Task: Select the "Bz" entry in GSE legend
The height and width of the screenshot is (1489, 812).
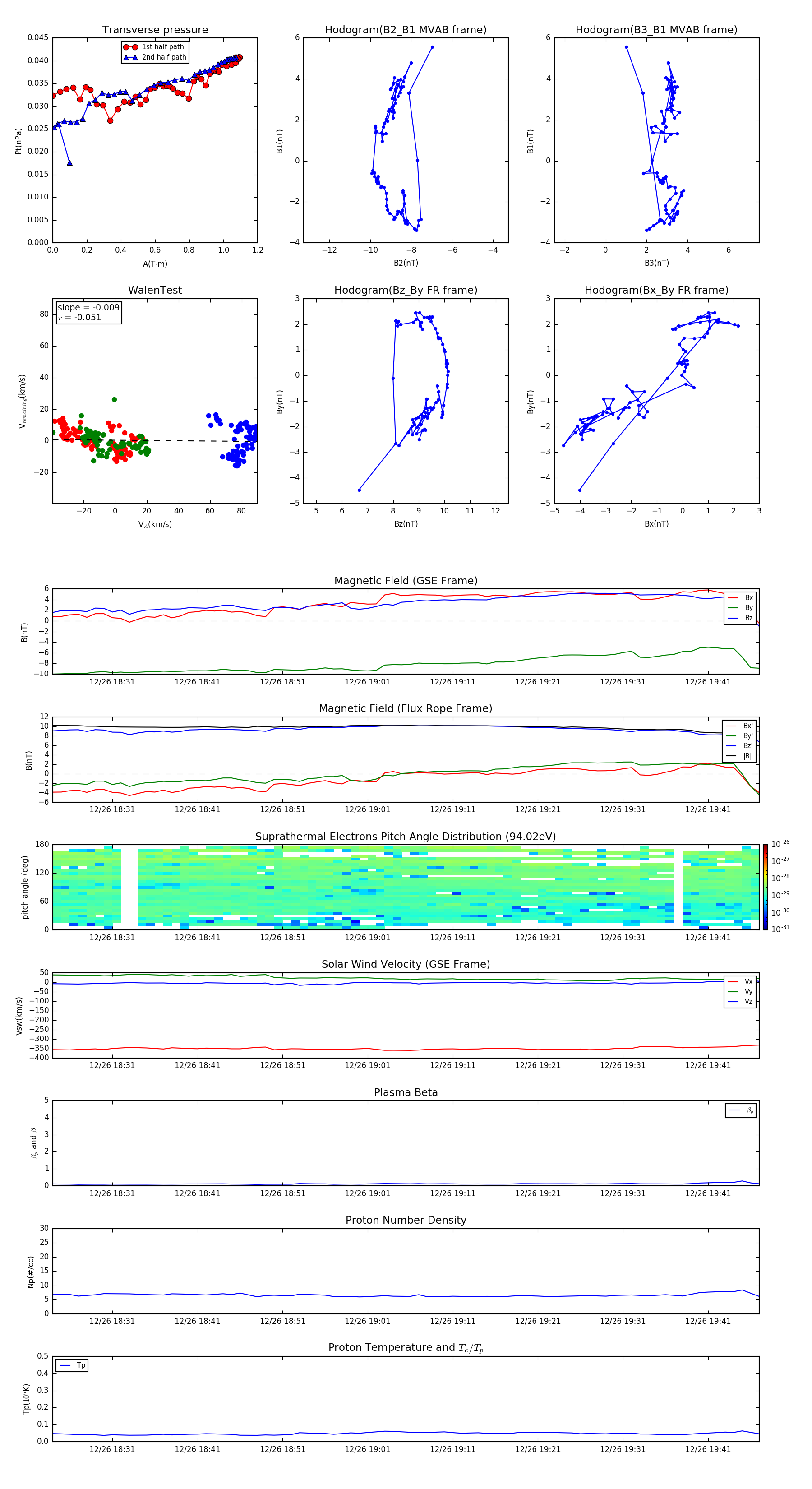Action: coord(740,619)
